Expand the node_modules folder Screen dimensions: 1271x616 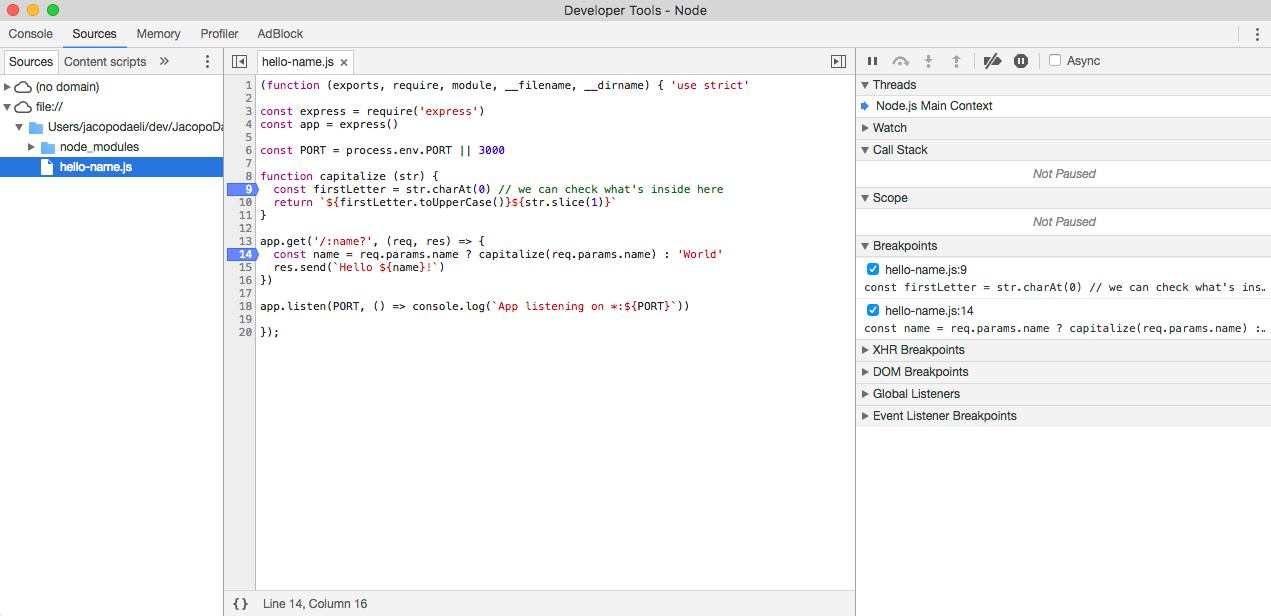point(31,147)
